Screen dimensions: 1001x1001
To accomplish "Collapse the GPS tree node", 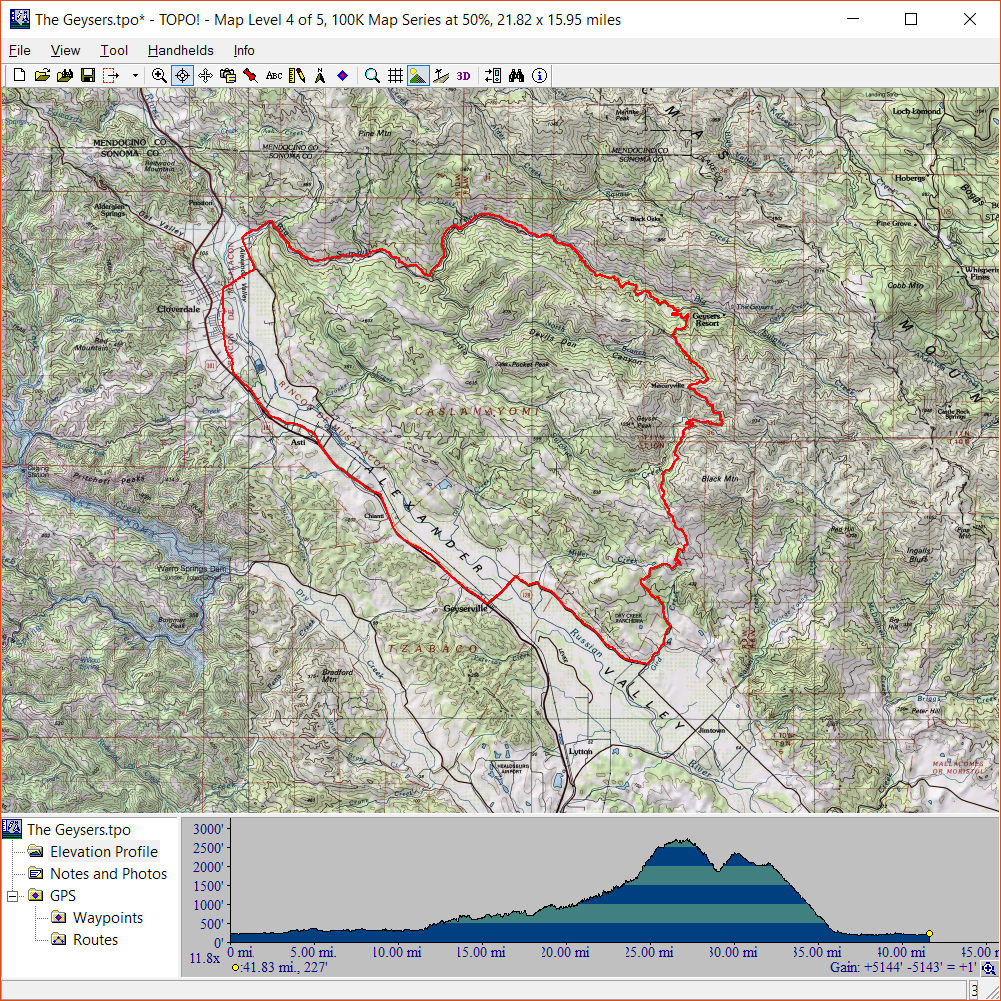I will click(x=14, y=896).
